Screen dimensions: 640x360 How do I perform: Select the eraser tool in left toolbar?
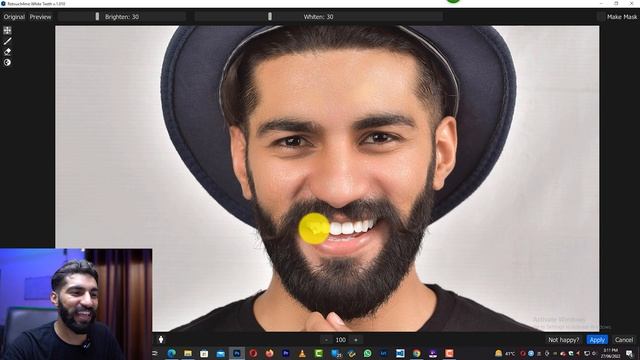click(x=7, y=52)
